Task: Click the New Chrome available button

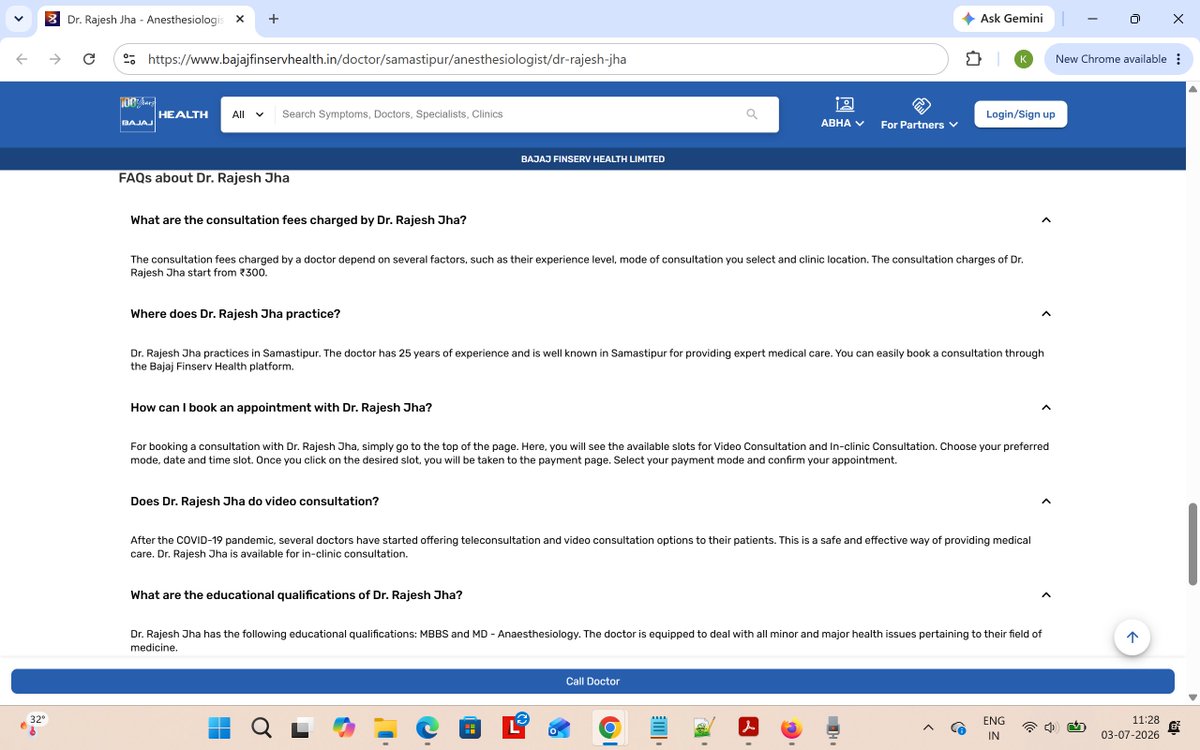Action: (x=1116, y=59)
